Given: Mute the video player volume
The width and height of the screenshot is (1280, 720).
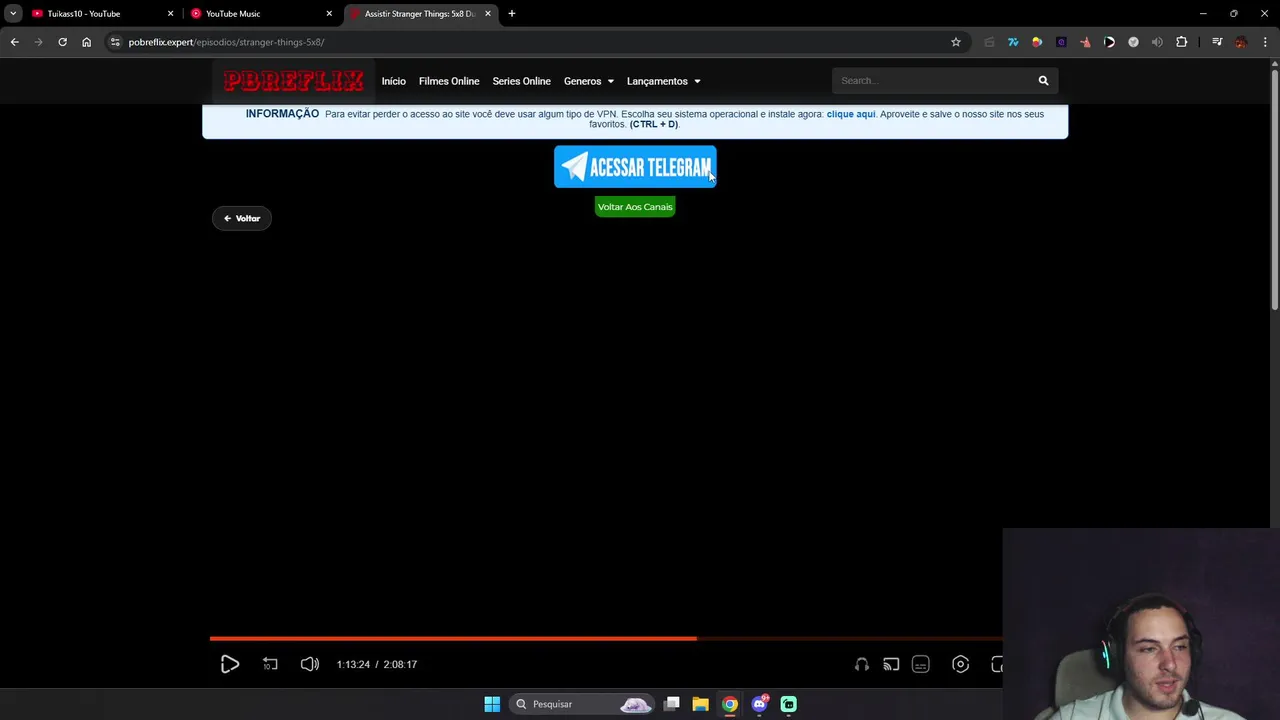Looking at the screenshot, I should tap(310, 664).
